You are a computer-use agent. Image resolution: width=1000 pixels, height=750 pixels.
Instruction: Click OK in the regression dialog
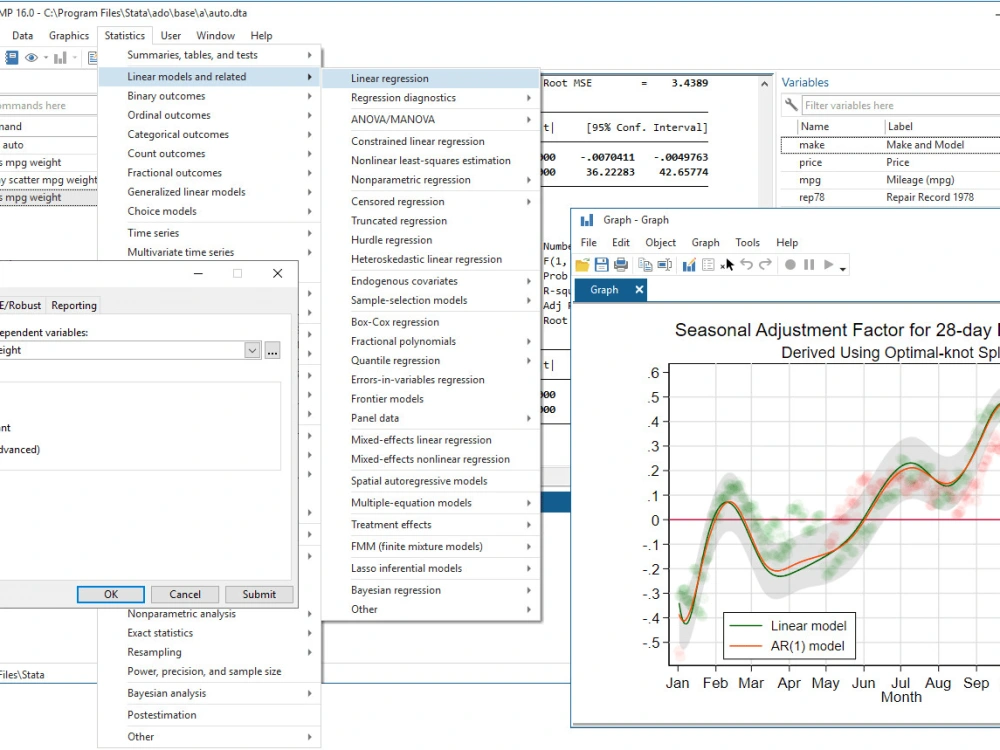pos(111,594)
